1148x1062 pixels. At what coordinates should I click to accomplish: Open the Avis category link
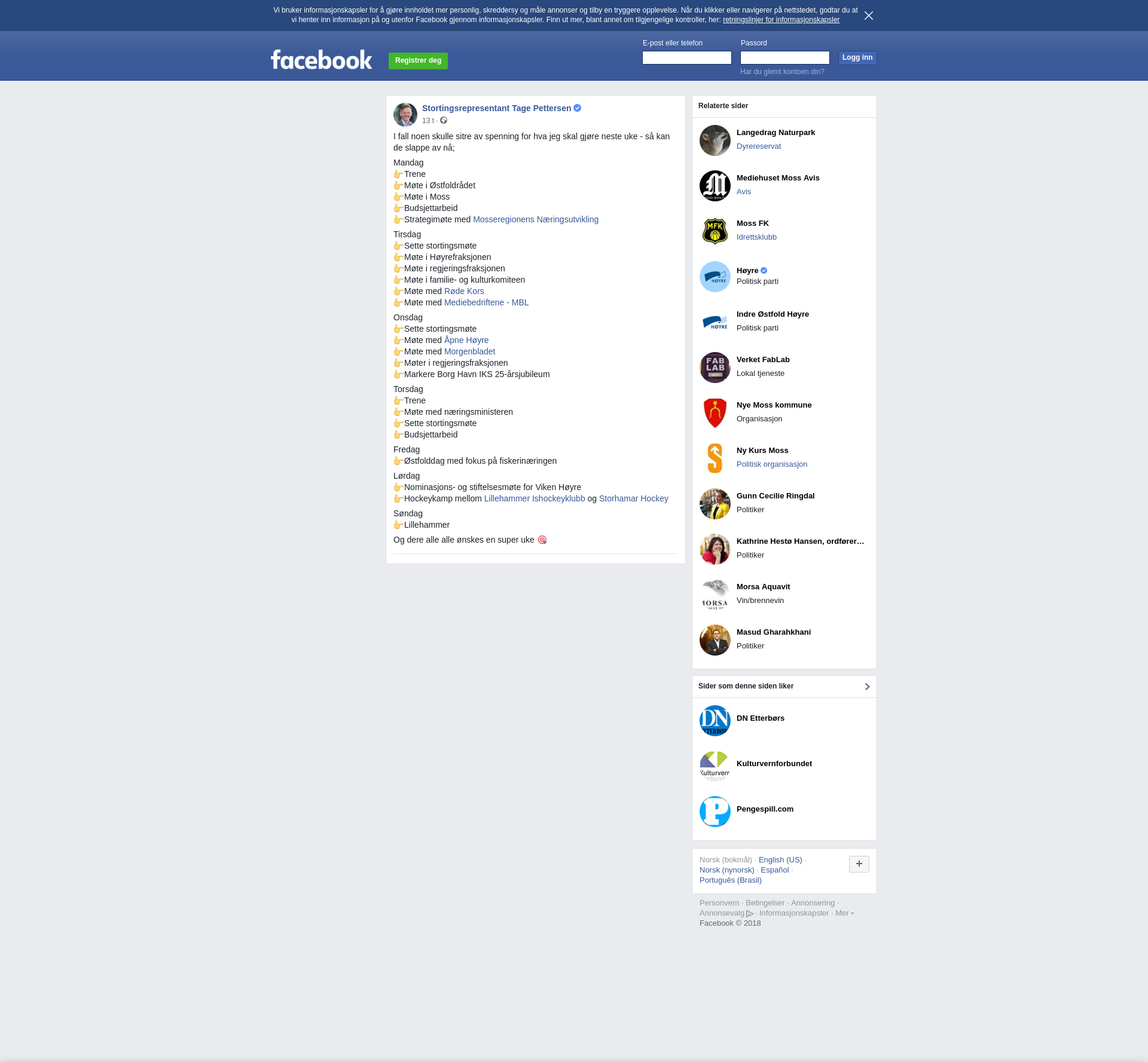[744, 192]
